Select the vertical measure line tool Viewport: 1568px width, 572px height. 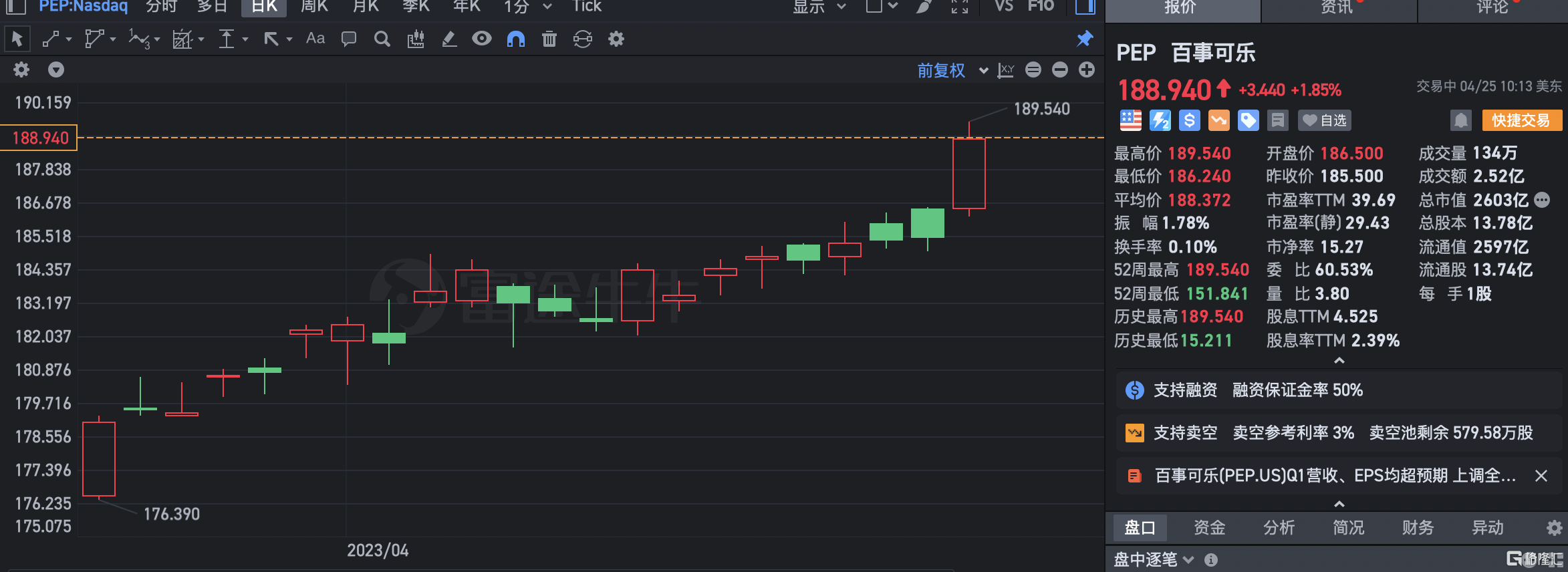click(x=227, y=39)
